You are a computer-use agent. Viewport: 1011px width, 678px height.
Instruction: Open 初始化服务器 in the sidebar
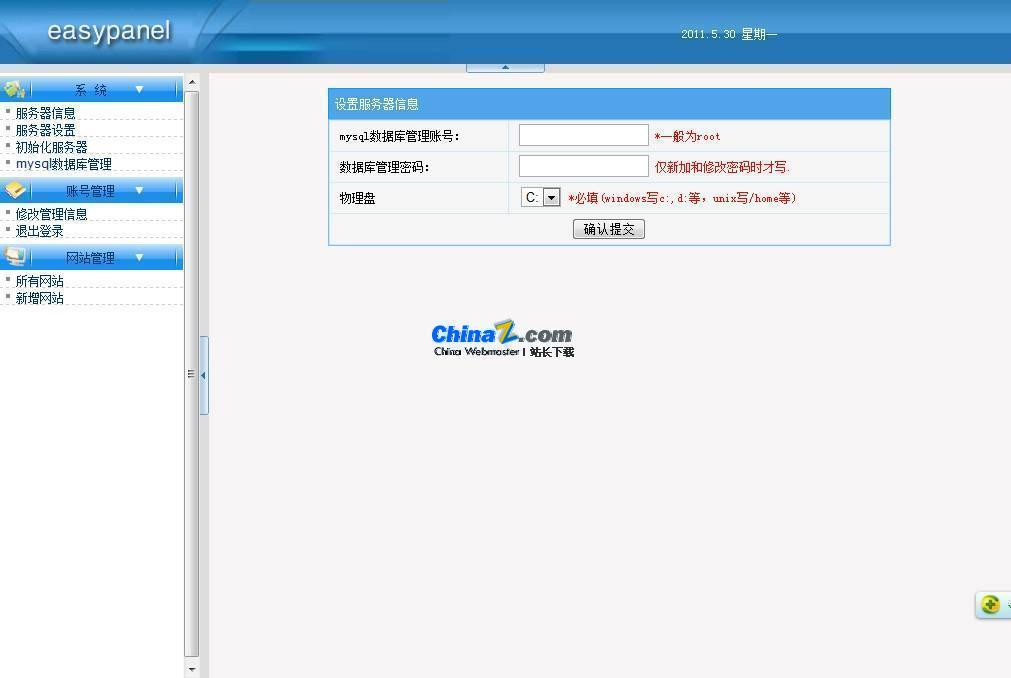coord(52,147)
